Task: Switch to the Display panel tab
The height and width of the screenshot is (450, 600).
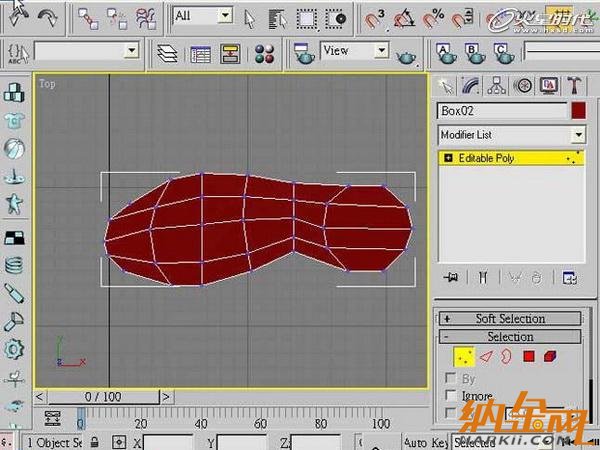Action: [x=549, y=86]
